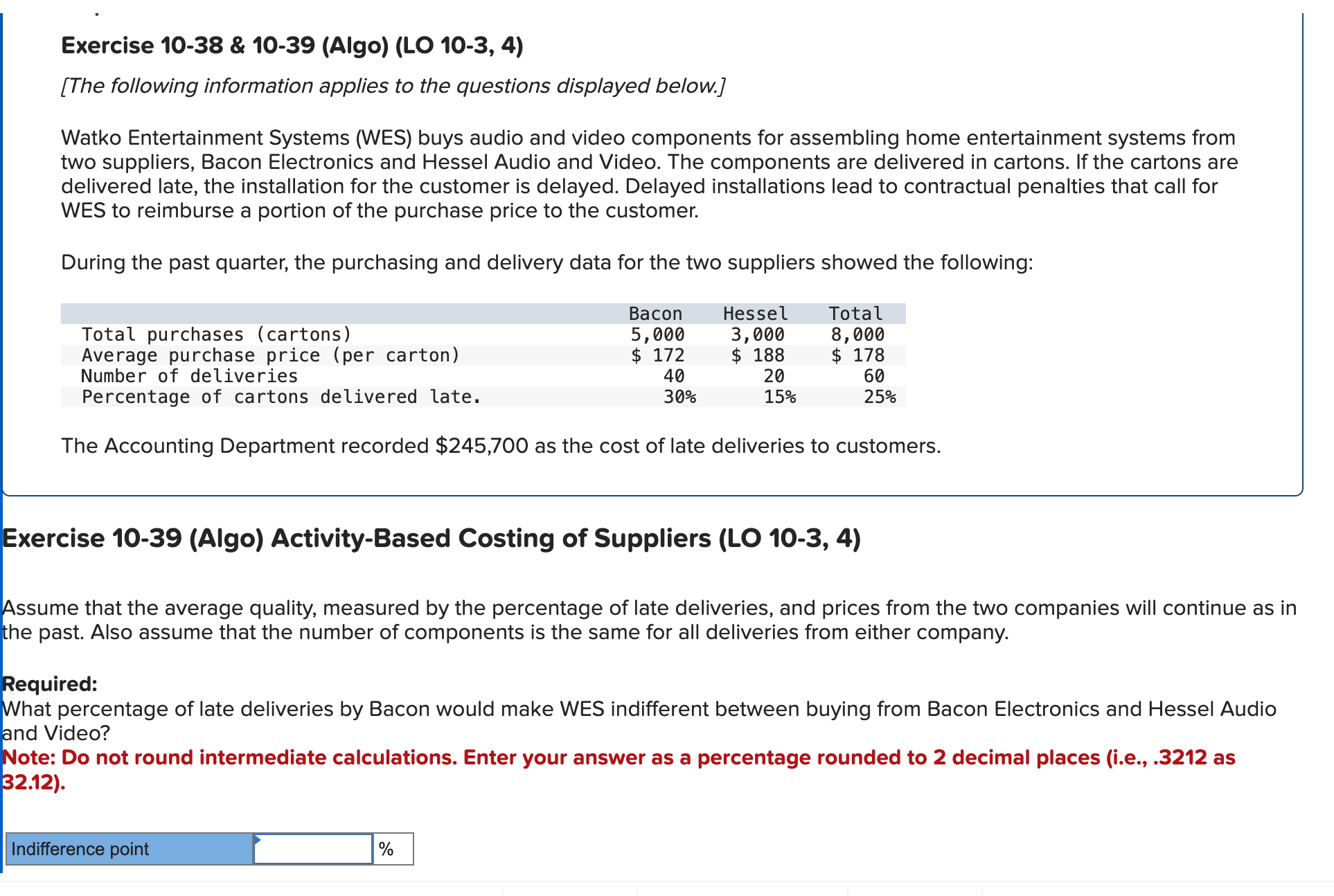
Task: Select the Total column header
Action: pyautogui.click(x=855, y=314)
